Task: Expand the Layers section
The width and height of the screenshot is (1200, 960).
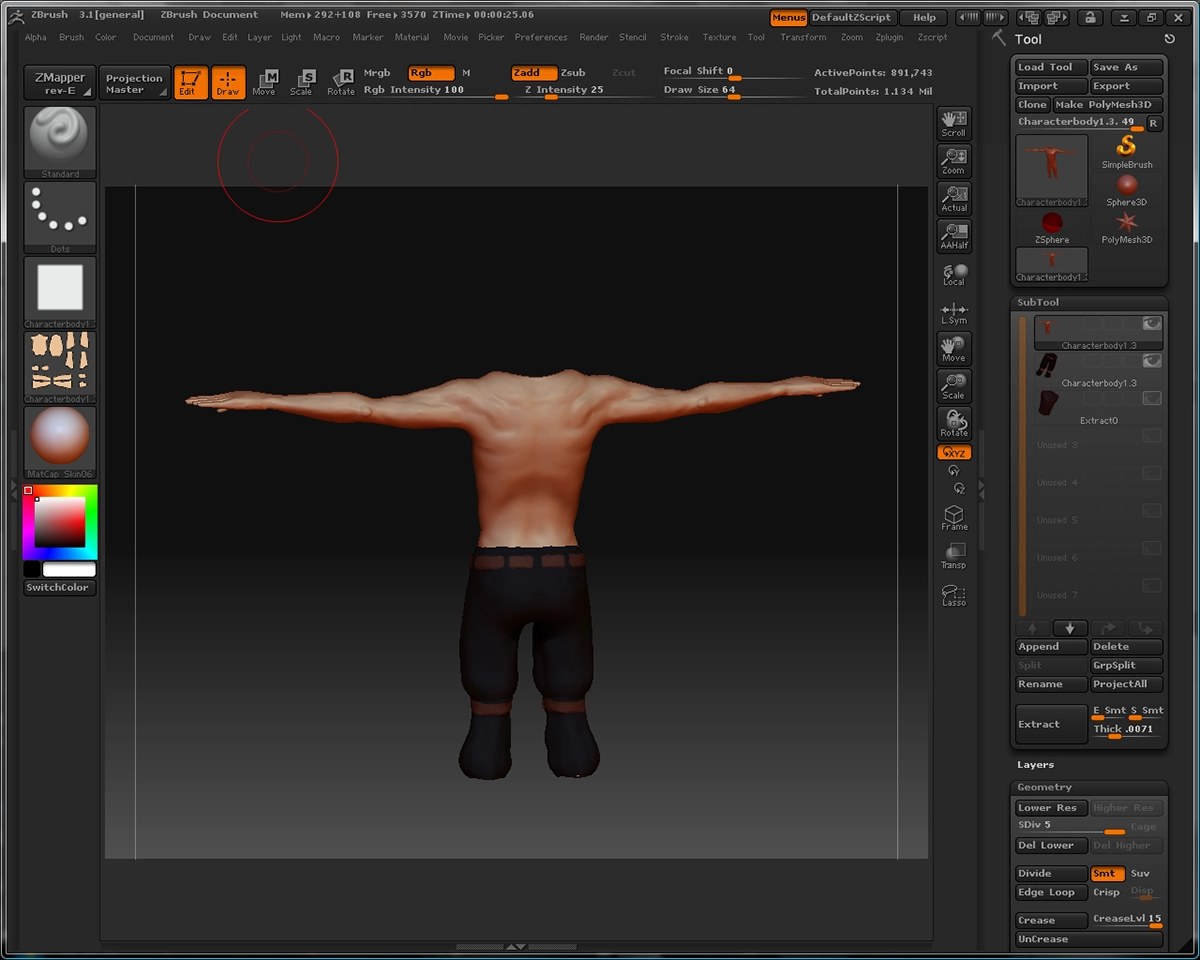Action: [1036, 765]
